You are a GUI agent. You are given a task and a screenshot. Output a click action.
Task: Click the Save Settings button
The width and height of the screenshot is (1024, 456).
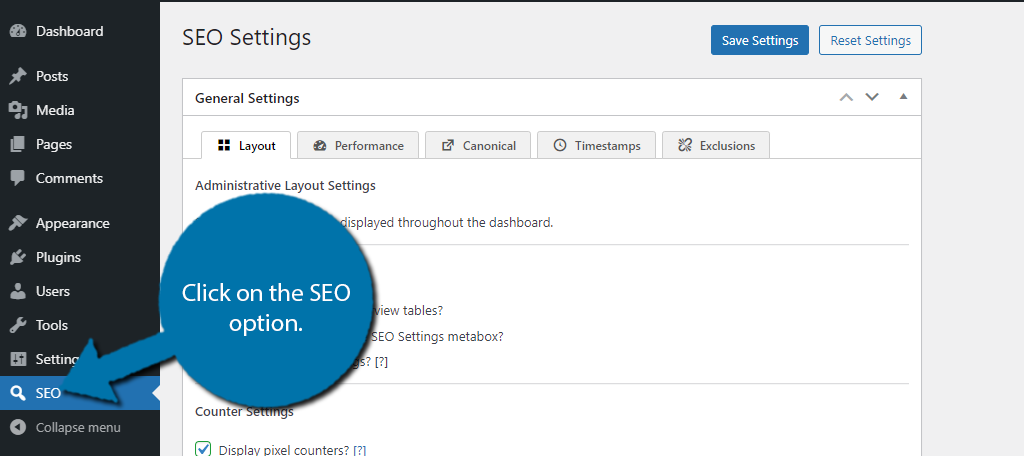pyautogui.click(x=760, y=41)
